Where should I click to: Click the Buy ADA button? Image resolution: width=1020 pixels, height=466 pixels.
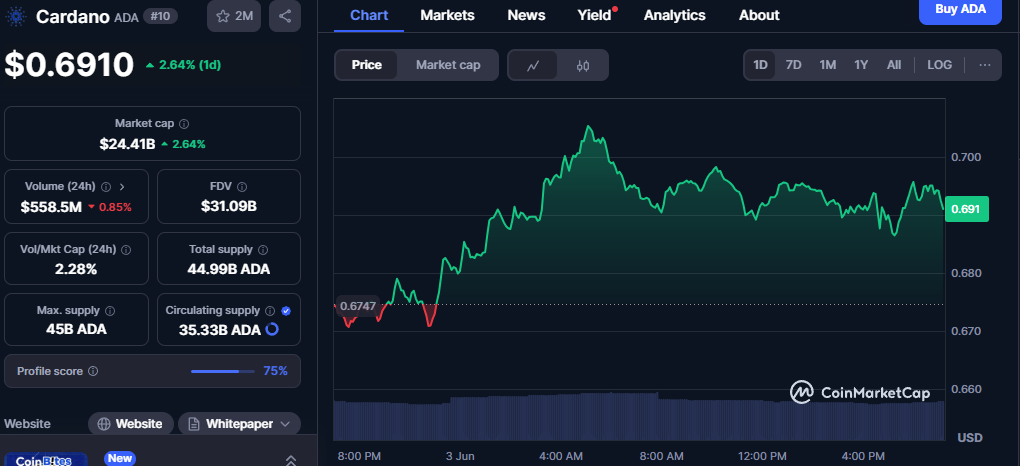(960, 10)
